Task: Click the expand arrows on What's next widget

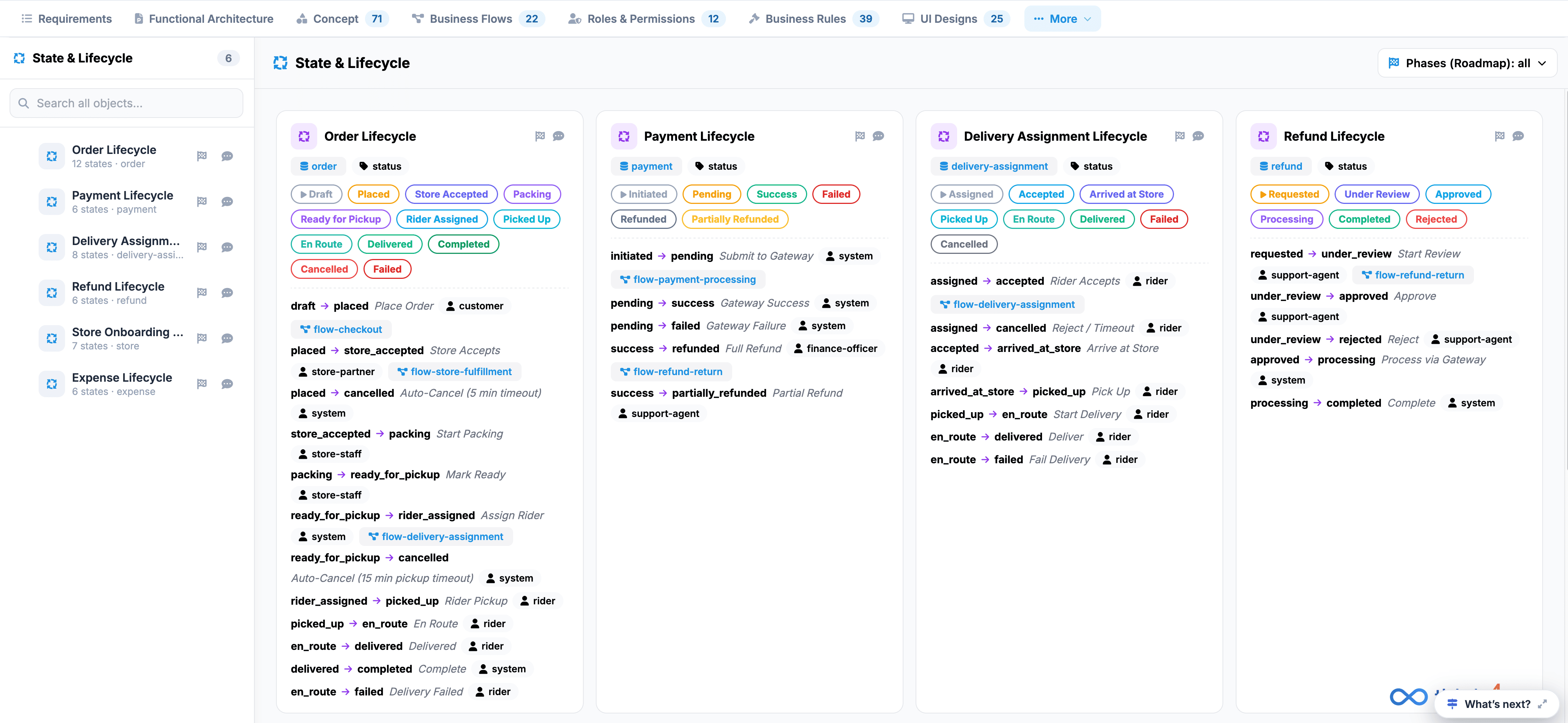Action: coord(1542,704)
